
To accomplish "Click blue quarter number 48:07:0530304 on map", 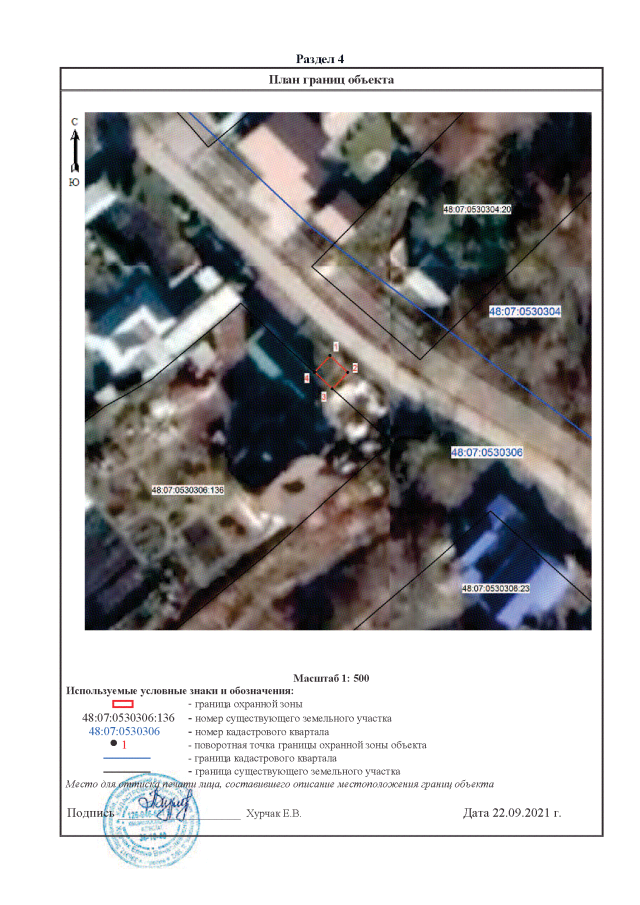I will click(x=525, y=312).
